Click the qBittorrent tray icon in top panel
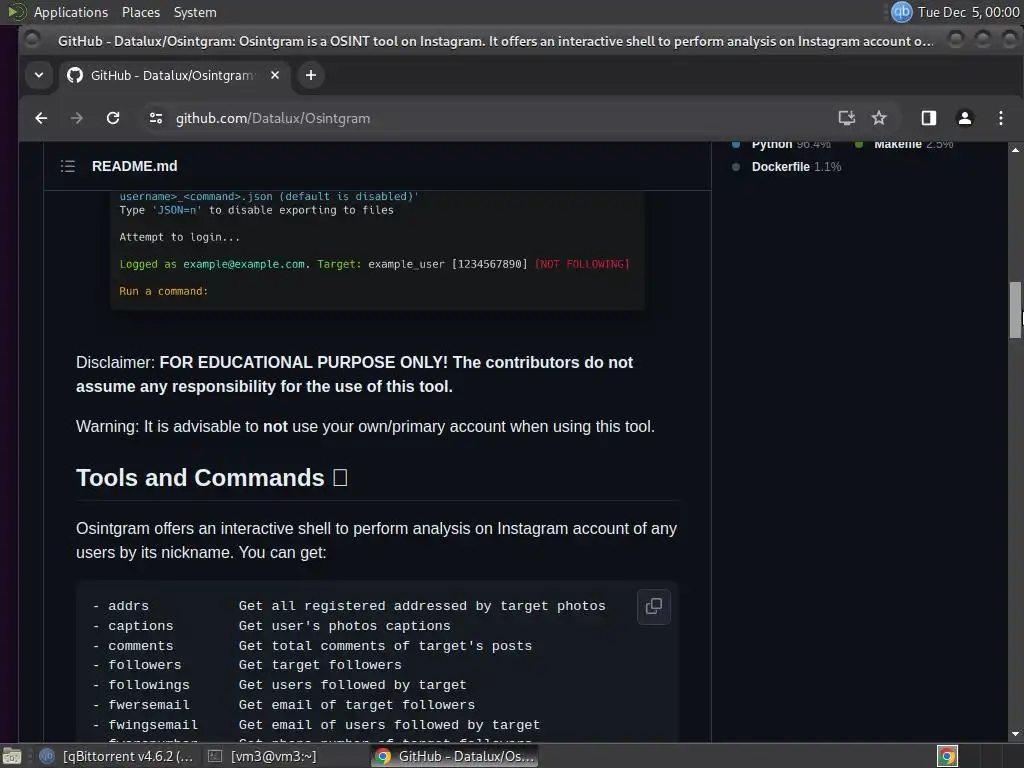Viewport: 1024px width, 768px height. coord(902,12)
